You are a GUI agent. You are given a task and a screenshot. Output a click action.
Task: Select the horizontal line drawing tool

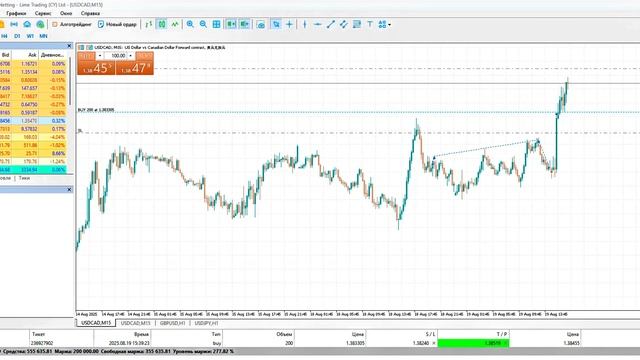[x=318, y=24]
